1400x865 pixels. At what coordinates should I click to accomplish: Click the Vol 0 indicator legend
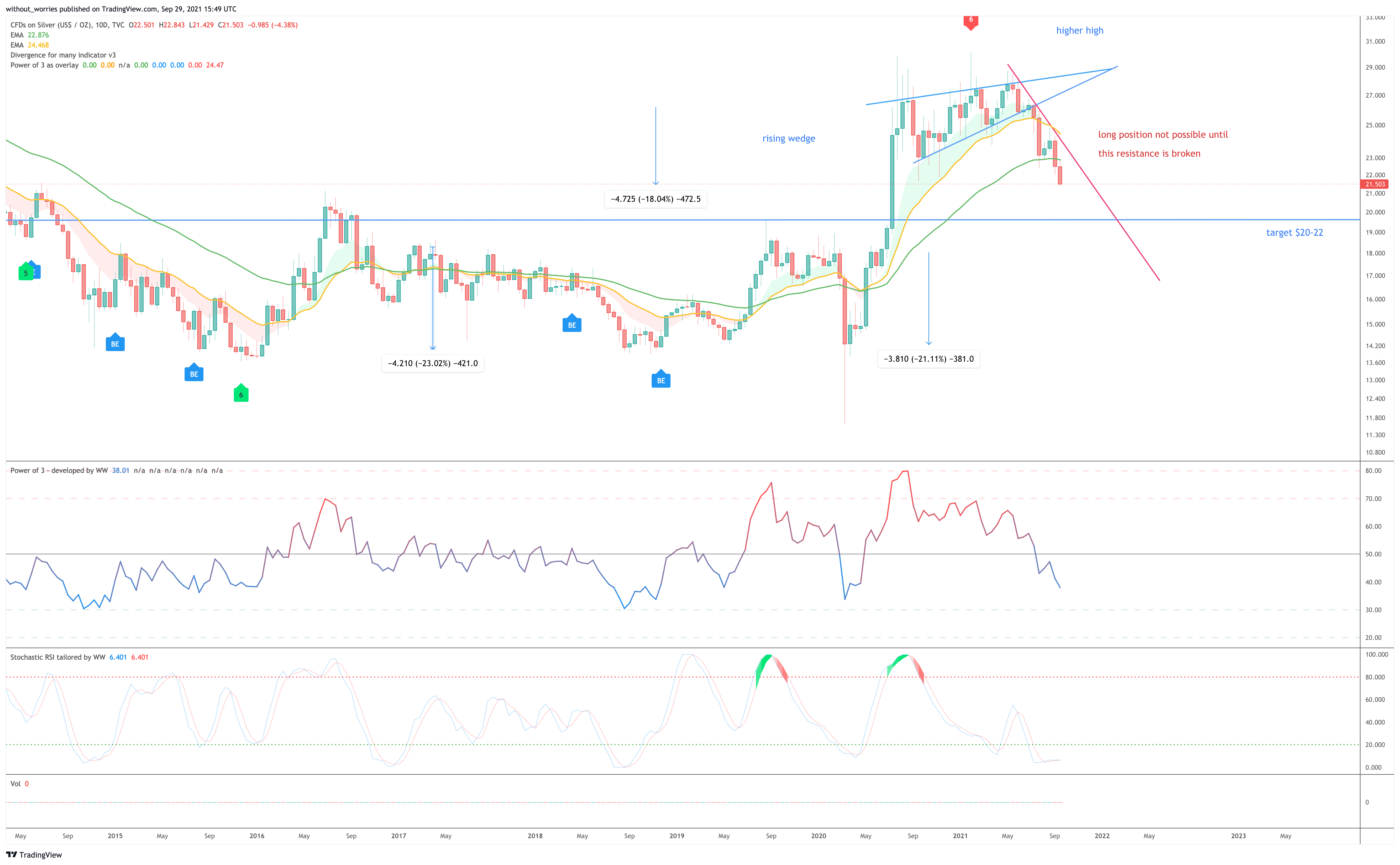coord(19,784)
